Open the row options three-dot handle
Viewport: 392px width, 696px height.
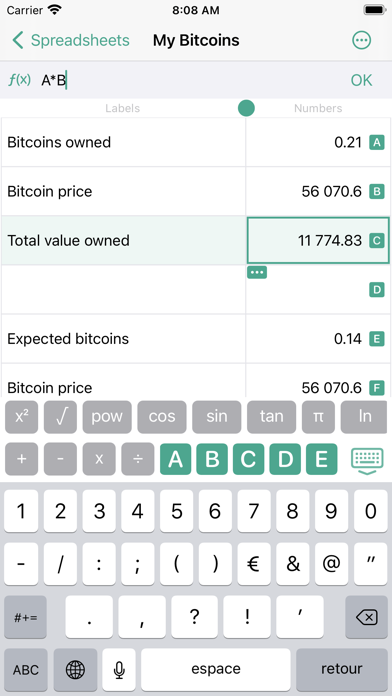(257, 272)
